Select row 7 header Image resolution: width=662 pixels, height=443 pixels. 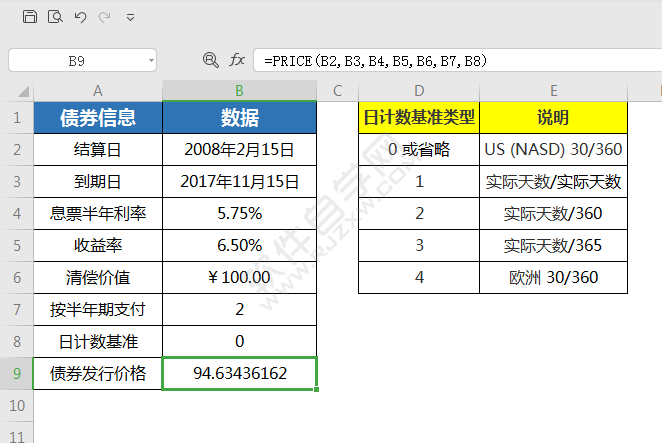tap(17, 310)
